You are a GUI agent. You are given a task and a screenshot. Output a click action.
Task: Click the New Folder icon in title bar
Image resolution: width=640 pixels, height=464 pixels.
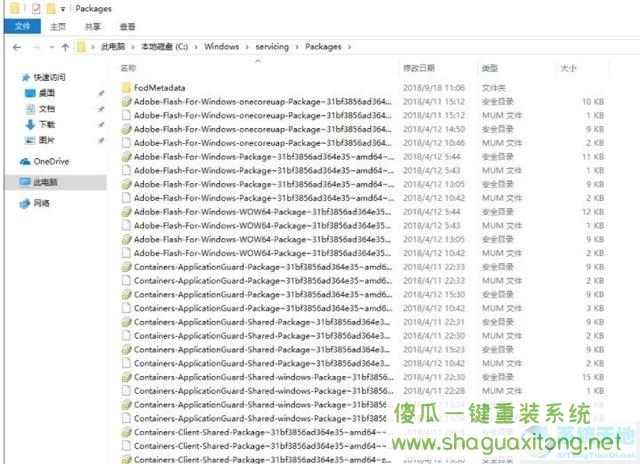point(51,8)
